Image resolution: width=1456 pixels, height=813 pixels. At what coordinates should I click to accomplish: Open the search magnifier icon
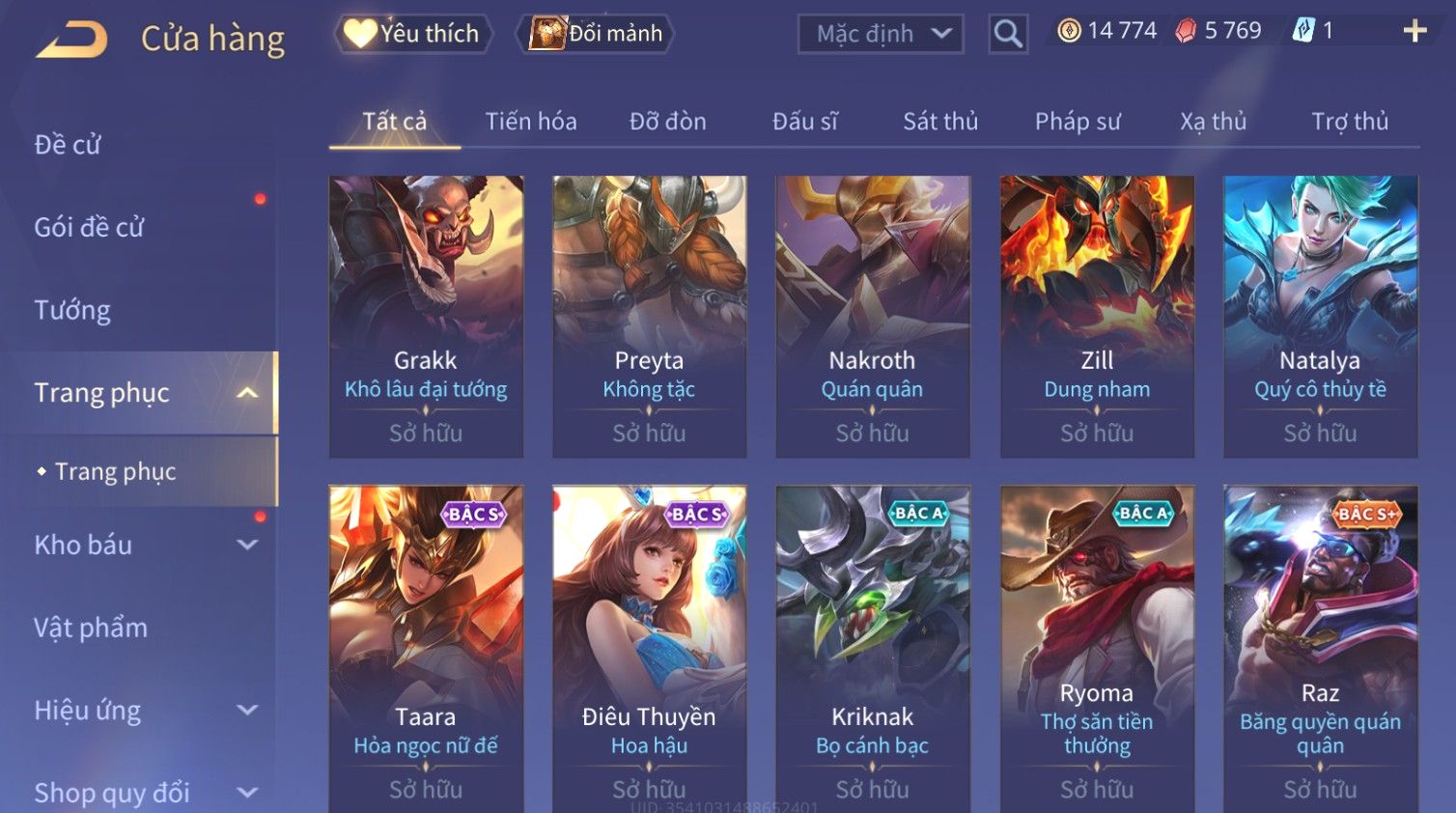(x=1007, y=35)
